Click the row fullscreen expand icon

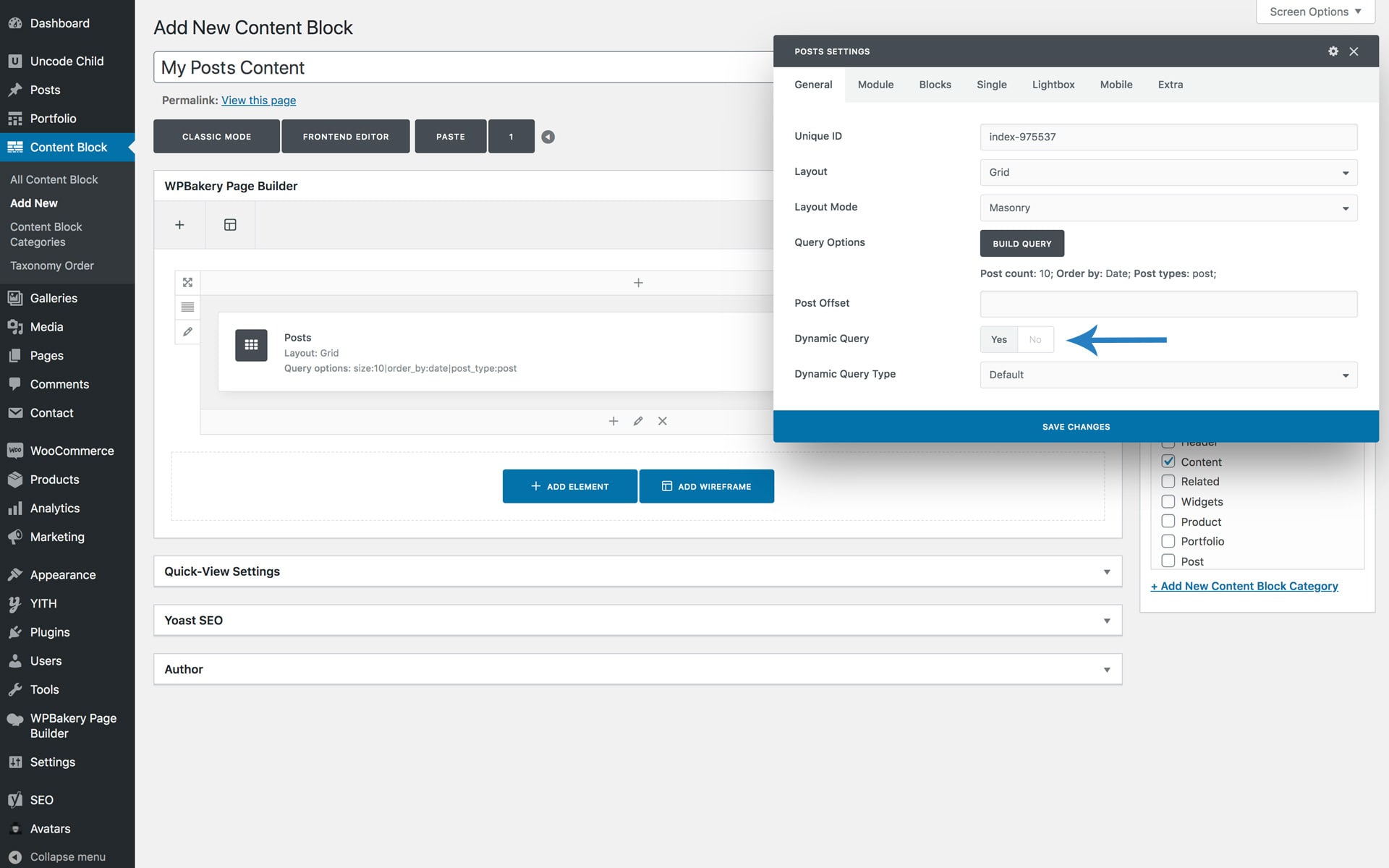(187, 282)
